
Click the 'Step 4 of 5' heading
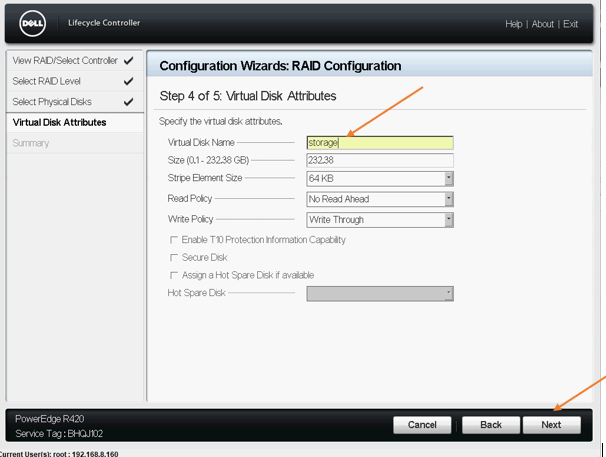click(x=248, y=96)
